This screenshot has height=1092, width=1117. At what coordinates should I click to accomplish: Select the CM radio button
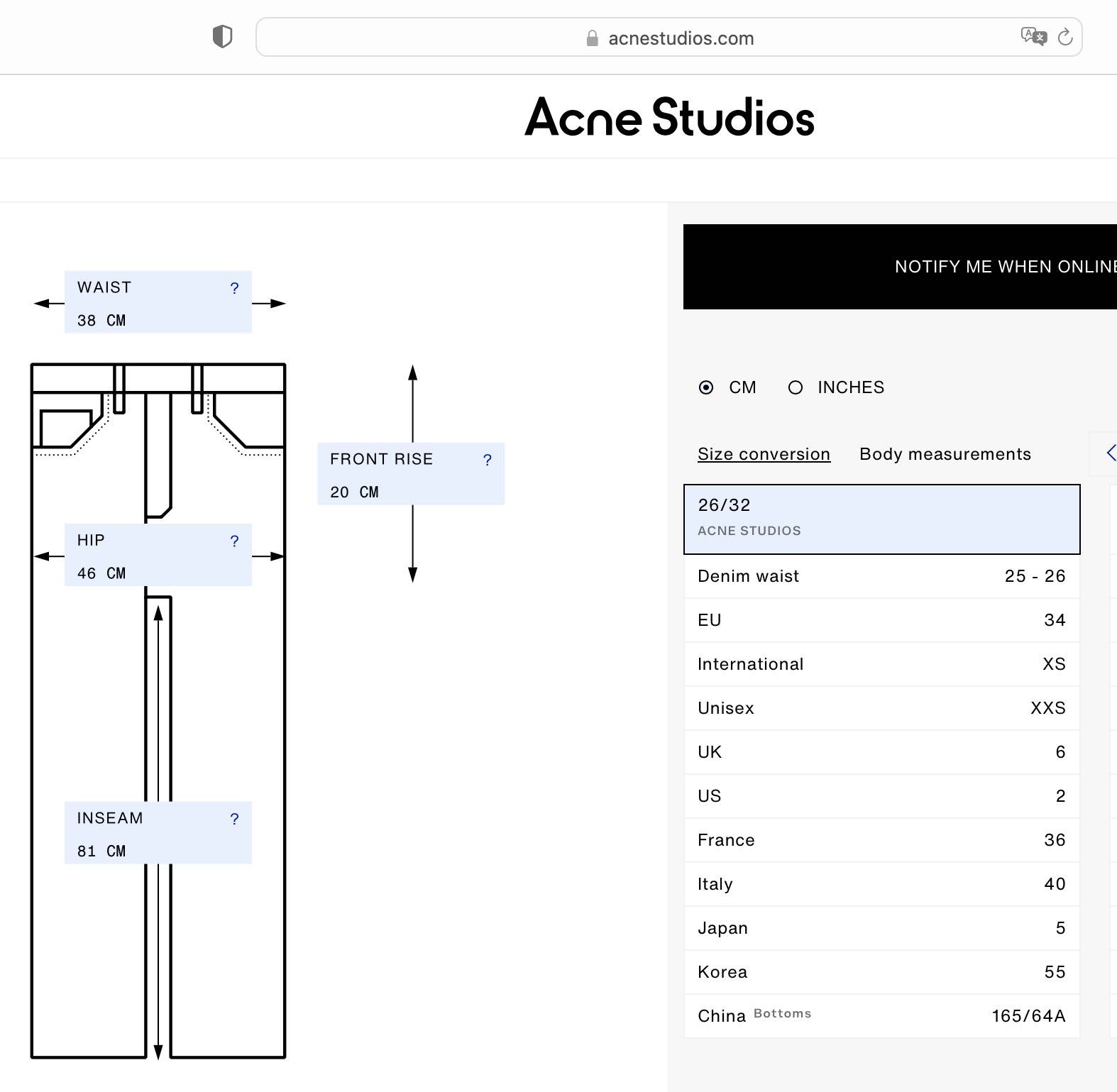pyautogui.click(x=706, y=387)
